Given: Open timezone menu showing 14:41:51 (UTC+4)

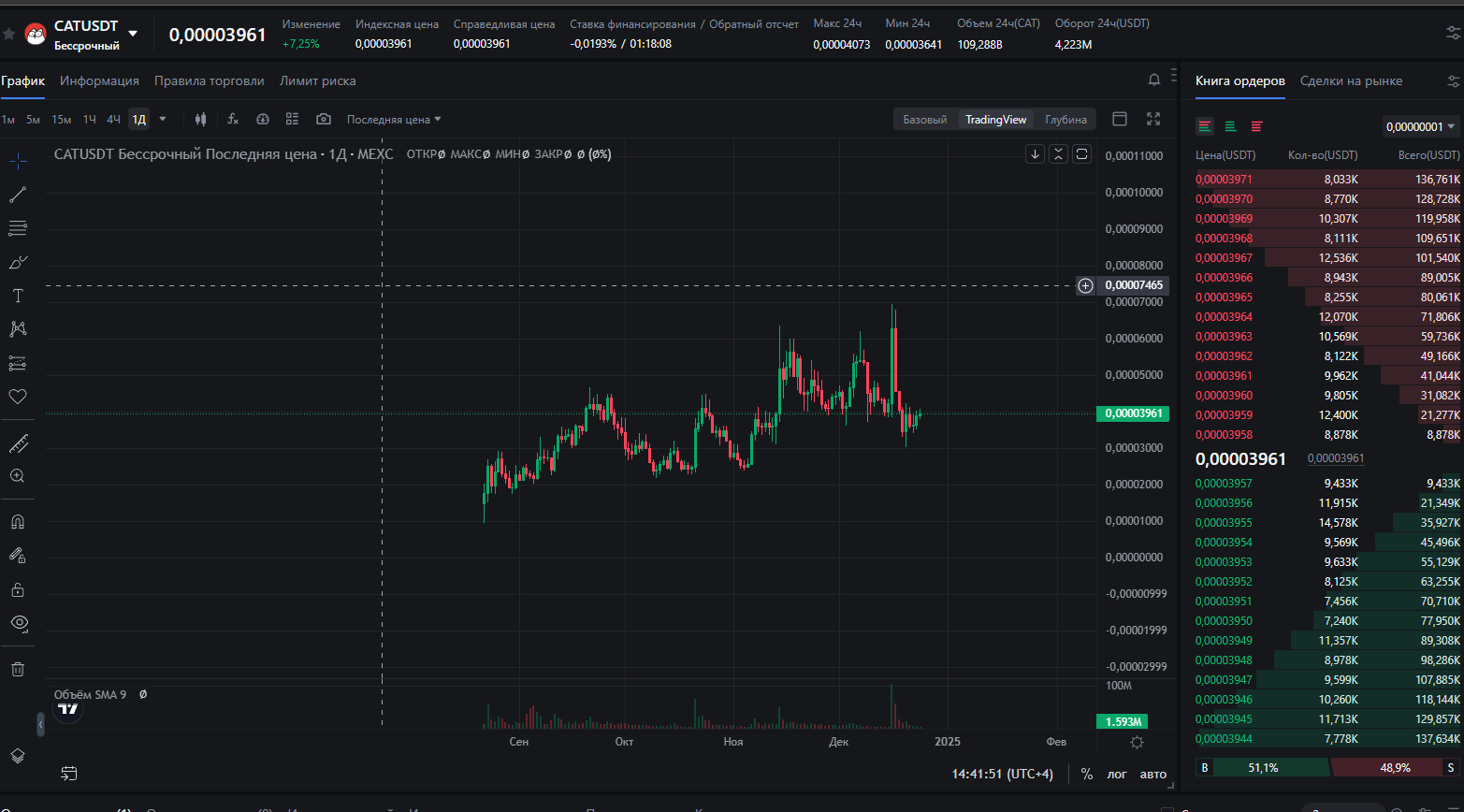Looking at the screenshot, I should (x=1002, y=774).
